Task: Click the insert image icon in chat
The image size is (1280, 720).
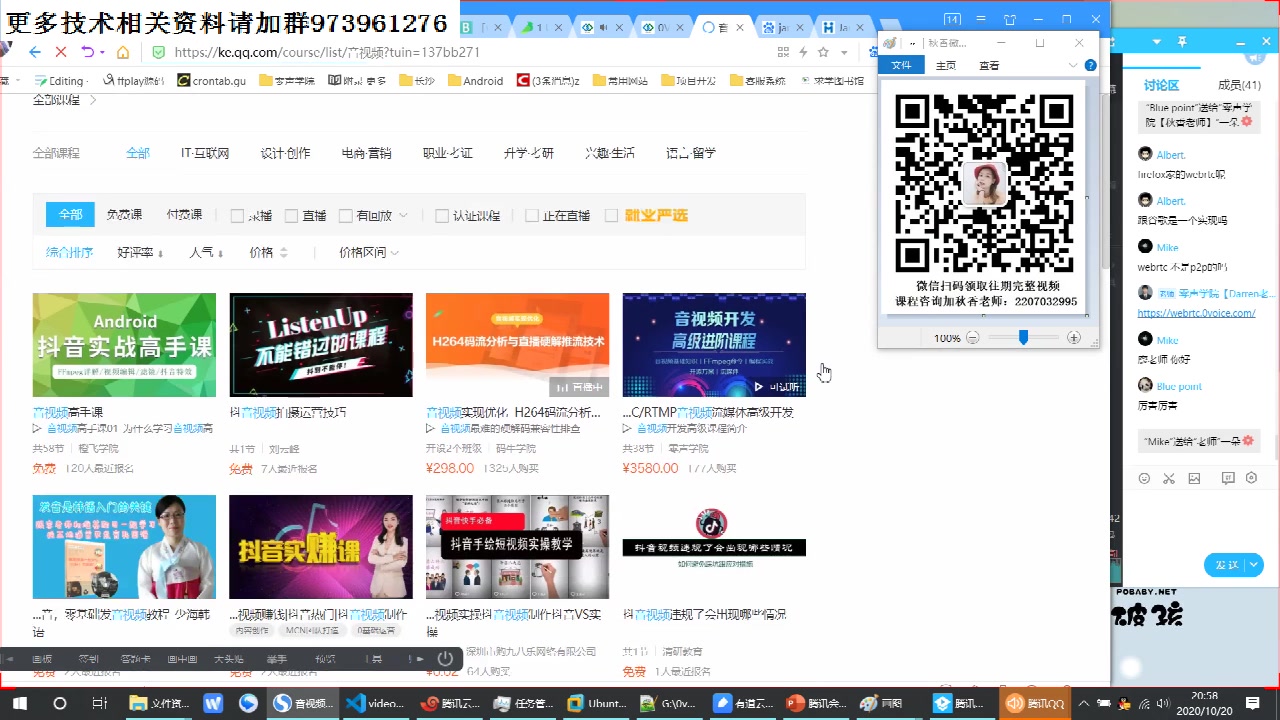Action: 1194,479
